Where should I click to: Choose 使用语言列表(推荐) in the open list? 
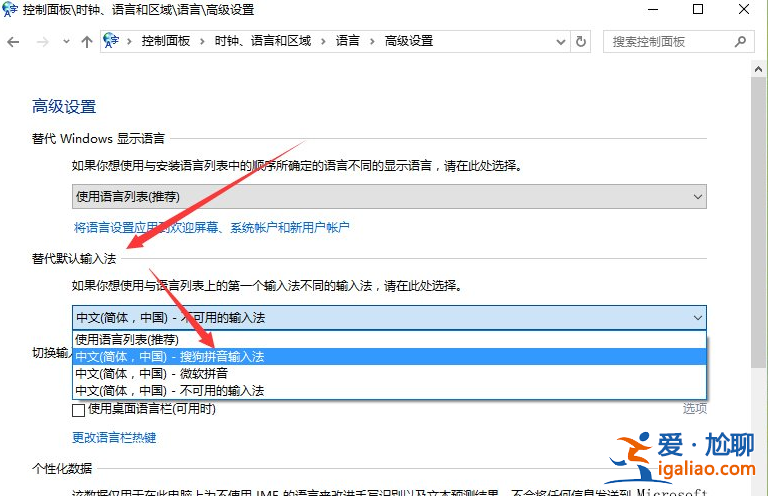click(389, 339)
